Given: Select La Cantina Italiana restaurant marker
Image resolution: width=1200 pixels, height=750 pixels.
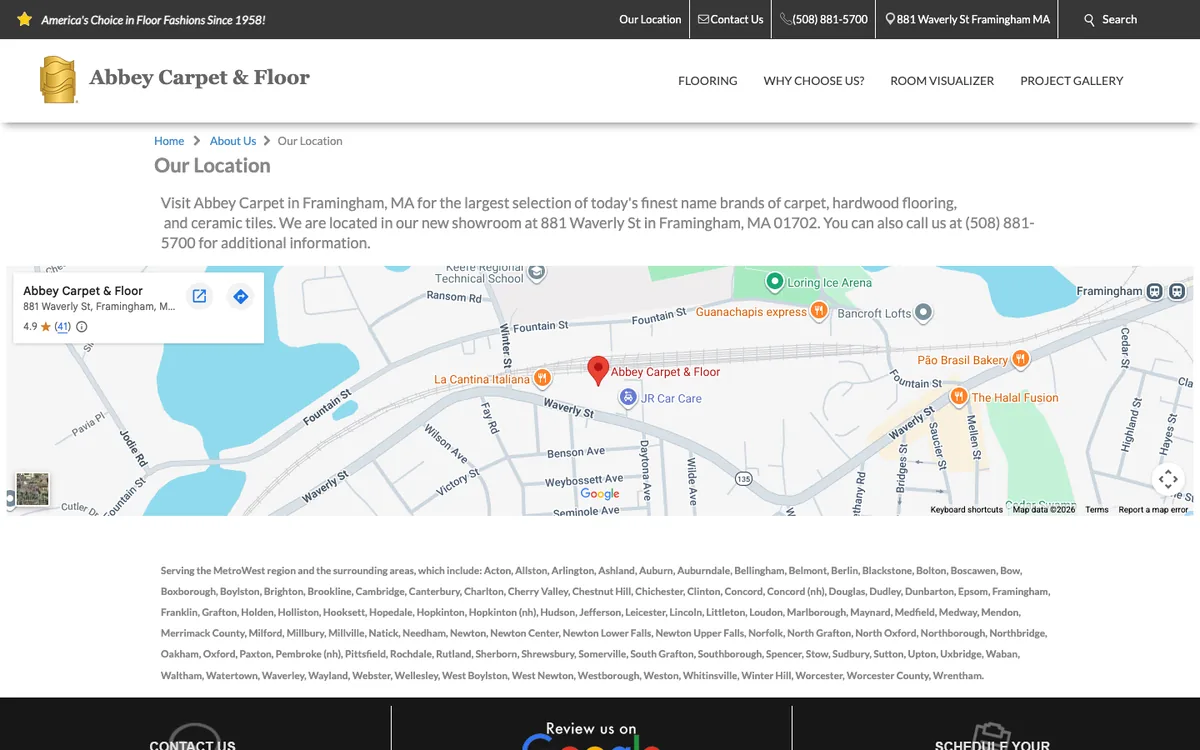Looking at the screenshot, I should (x=542, y=378).
